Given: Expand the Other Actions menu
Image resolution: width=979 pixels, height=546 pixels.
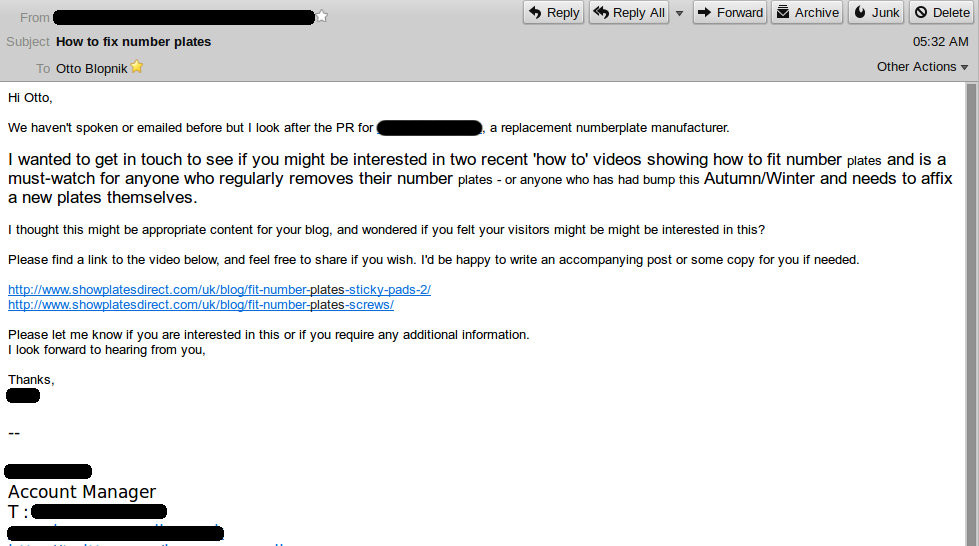Looking at the screenshot, I should pos(922,66).
